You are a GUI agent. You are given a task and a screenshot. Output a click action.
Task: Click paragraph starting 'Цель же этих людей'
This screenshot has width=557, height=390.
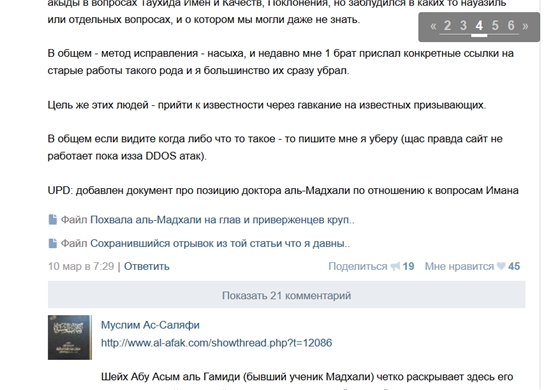tap(267, 105)
